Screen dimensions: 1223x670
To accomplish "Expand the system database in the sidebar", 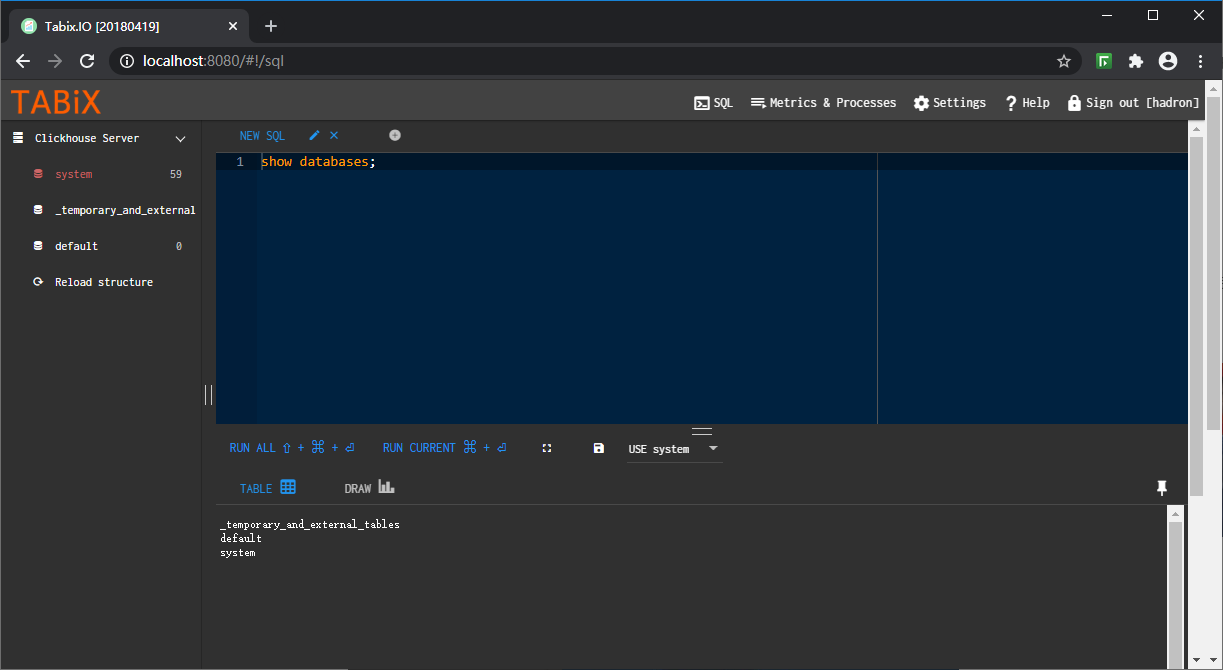I will [73, 174].
